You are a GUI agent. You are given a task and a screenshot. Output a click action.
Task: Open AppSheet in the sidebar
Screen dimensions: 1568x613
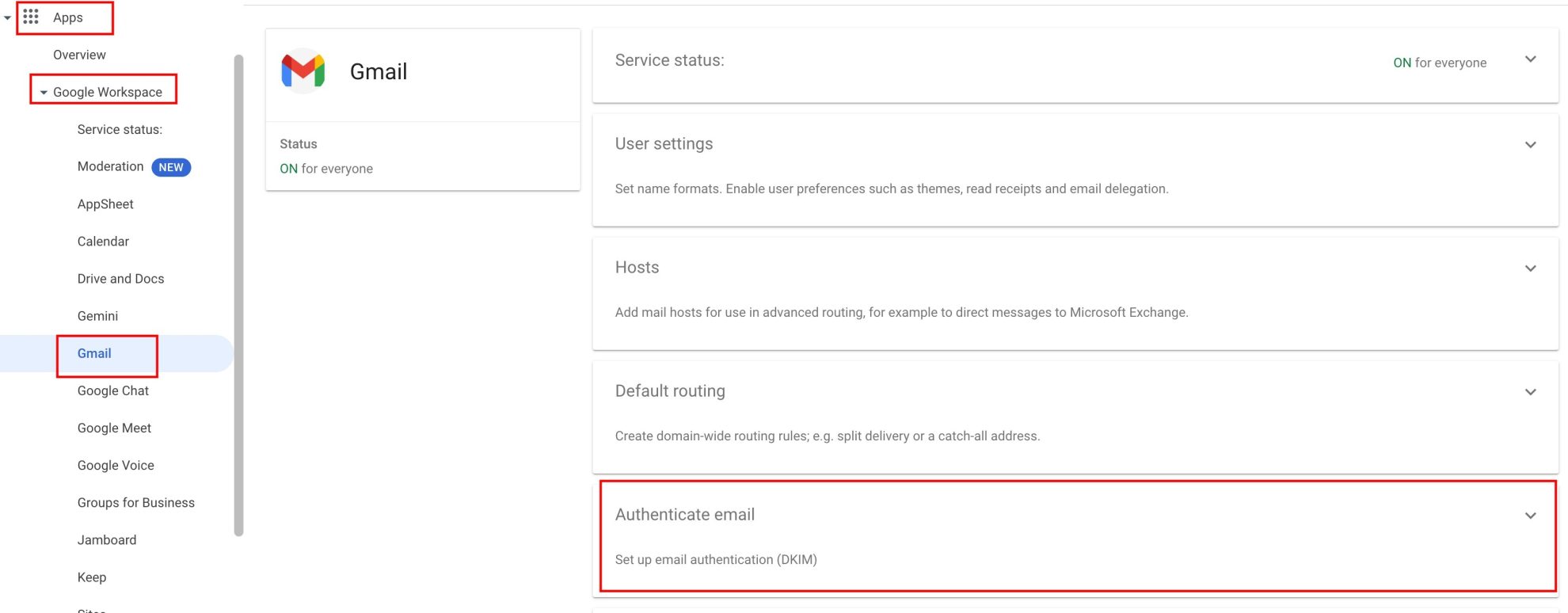click(x=105, y=204)
